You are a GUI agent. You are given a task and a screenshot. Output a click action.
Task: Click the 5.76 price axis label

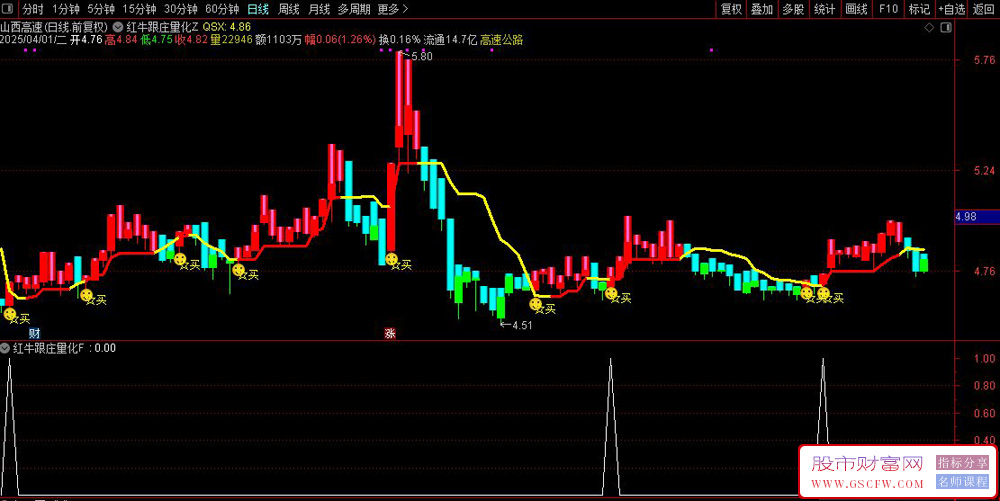(985, 60)
